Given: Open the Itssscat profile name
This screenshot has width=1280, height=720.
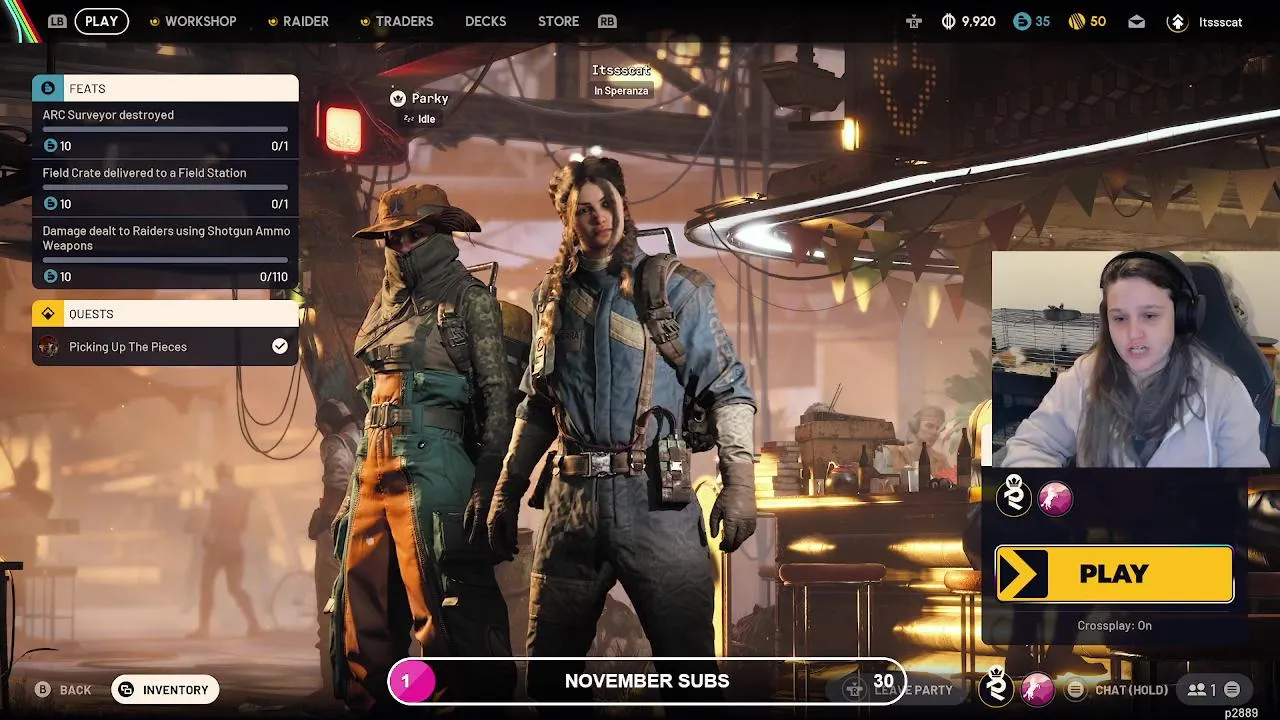Looking at the screenshot, I should coord(1220,22).
